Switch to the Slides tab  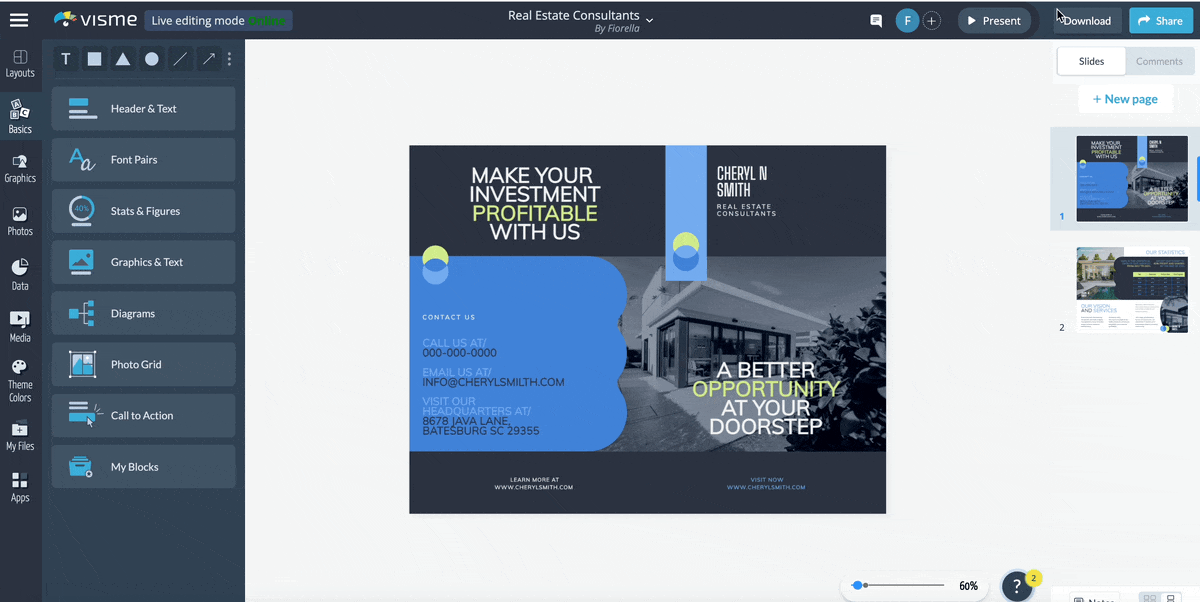click(x=1090, y=60)
